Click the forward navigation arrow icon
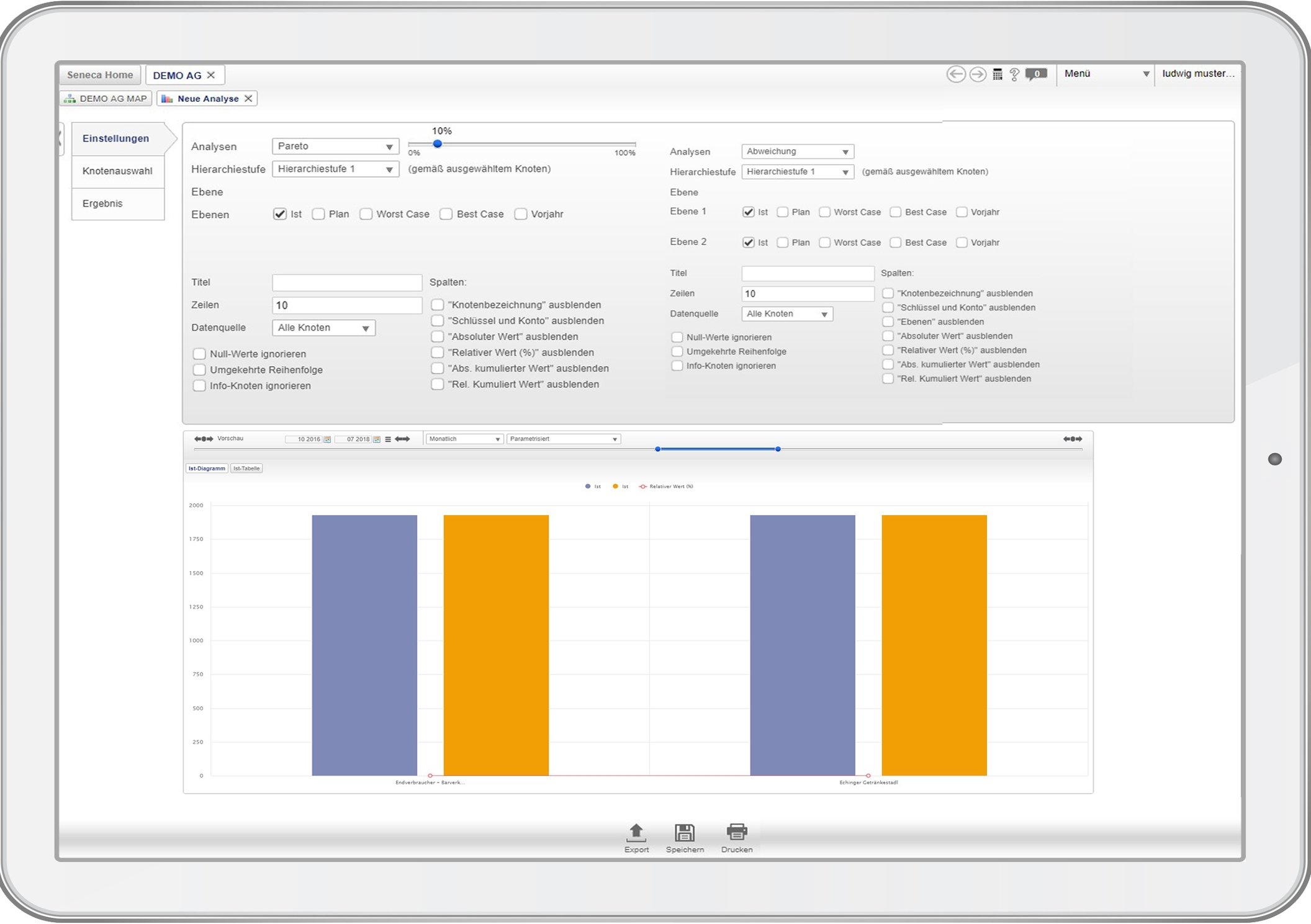 coord(978,74)
